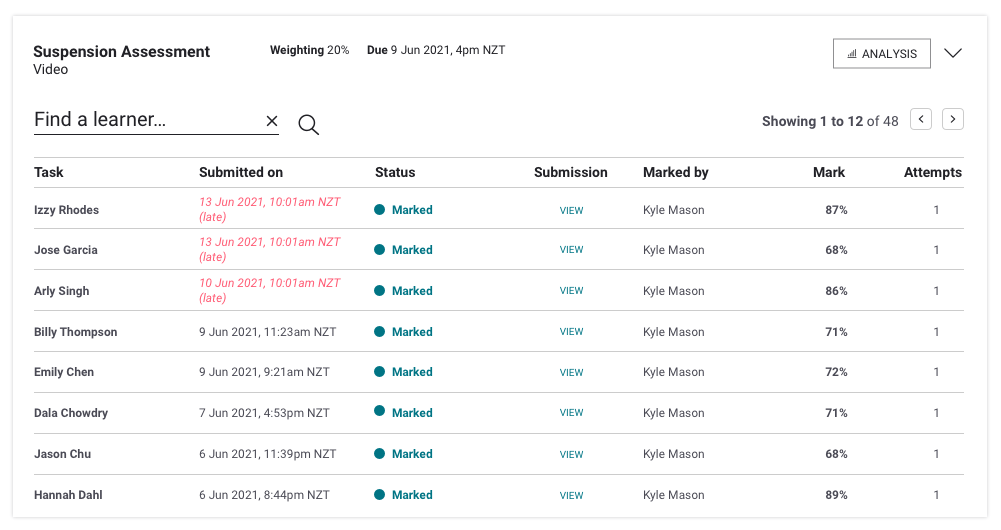Viewport: 1001px width, 530px height.
Task: View Dala Chowdry's submission
Action: (571, 413)
